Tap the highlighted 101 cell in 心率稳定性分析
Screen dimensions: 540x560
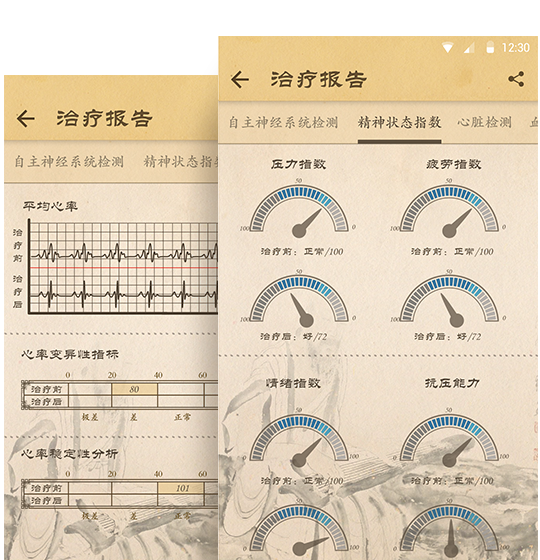(181, 488)
